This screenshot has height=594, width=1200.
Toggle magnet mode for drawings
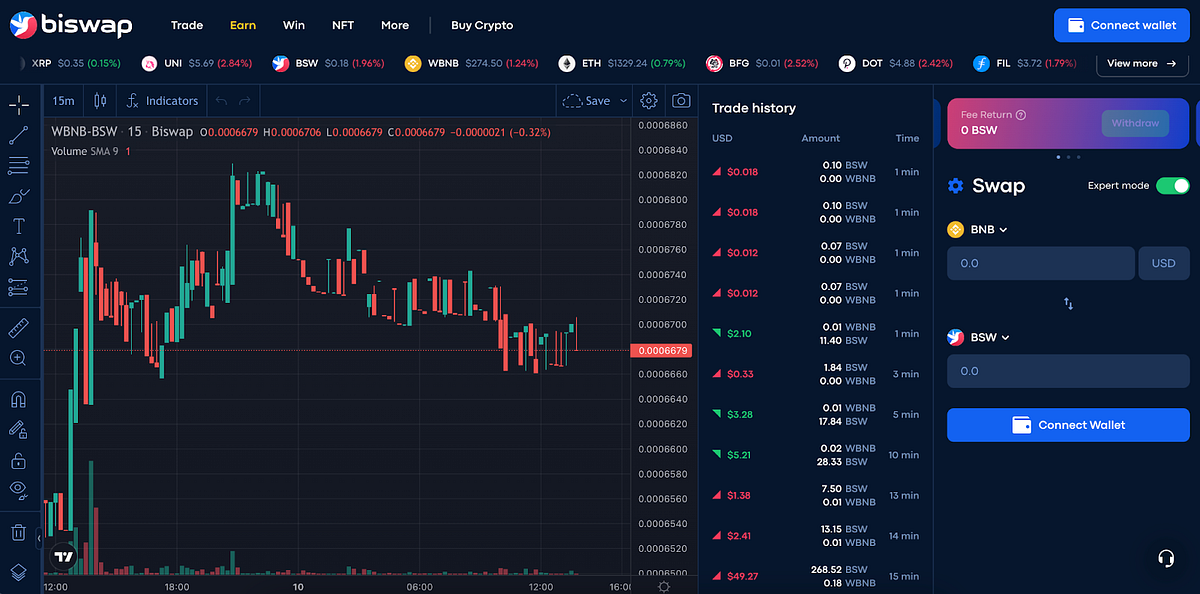click(18, 399)
